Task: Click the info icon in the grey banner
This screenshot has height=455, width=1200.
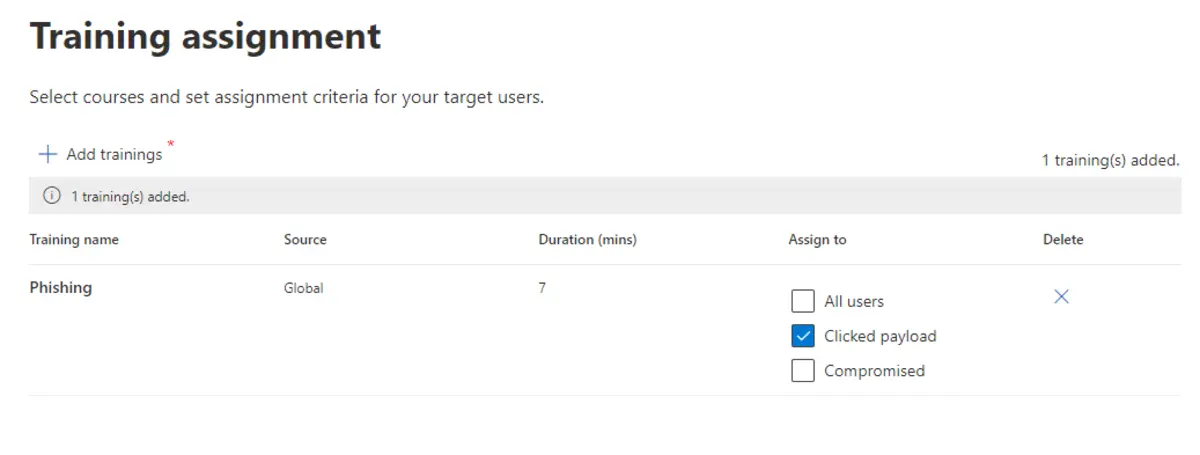Action: point(51,196)
